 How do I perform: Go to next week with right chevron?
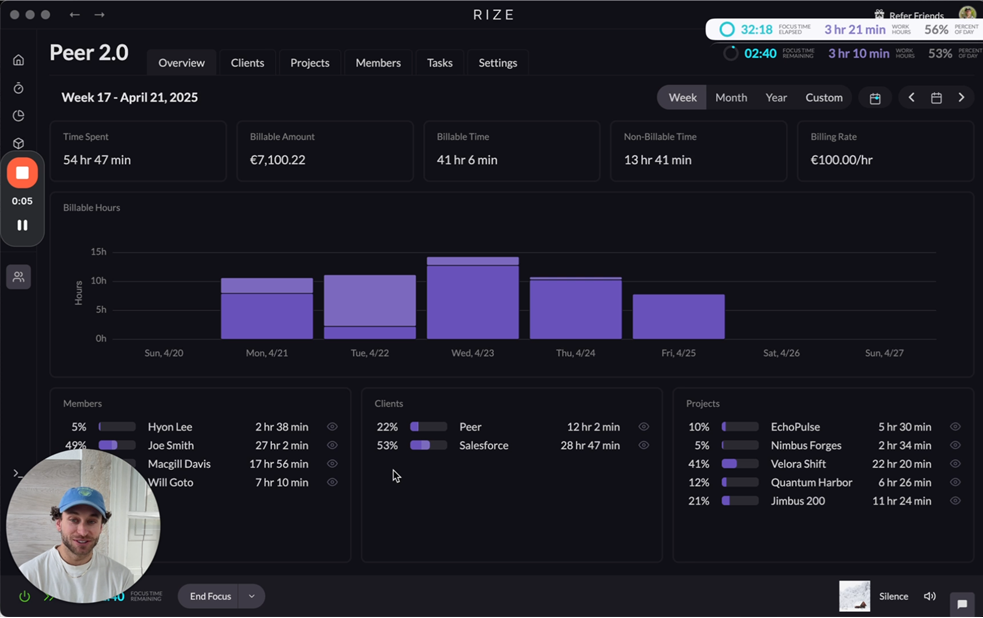(x=961, y=98)
